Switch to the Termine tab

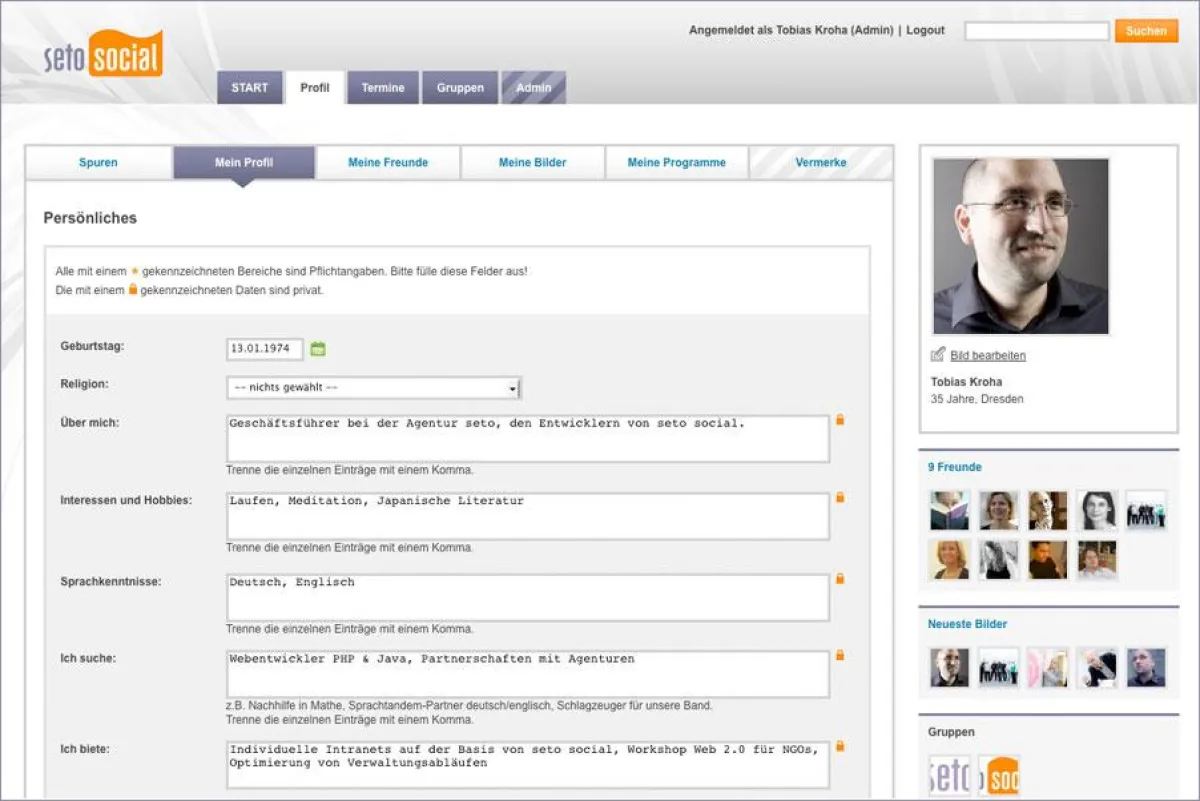click(383, 87)
